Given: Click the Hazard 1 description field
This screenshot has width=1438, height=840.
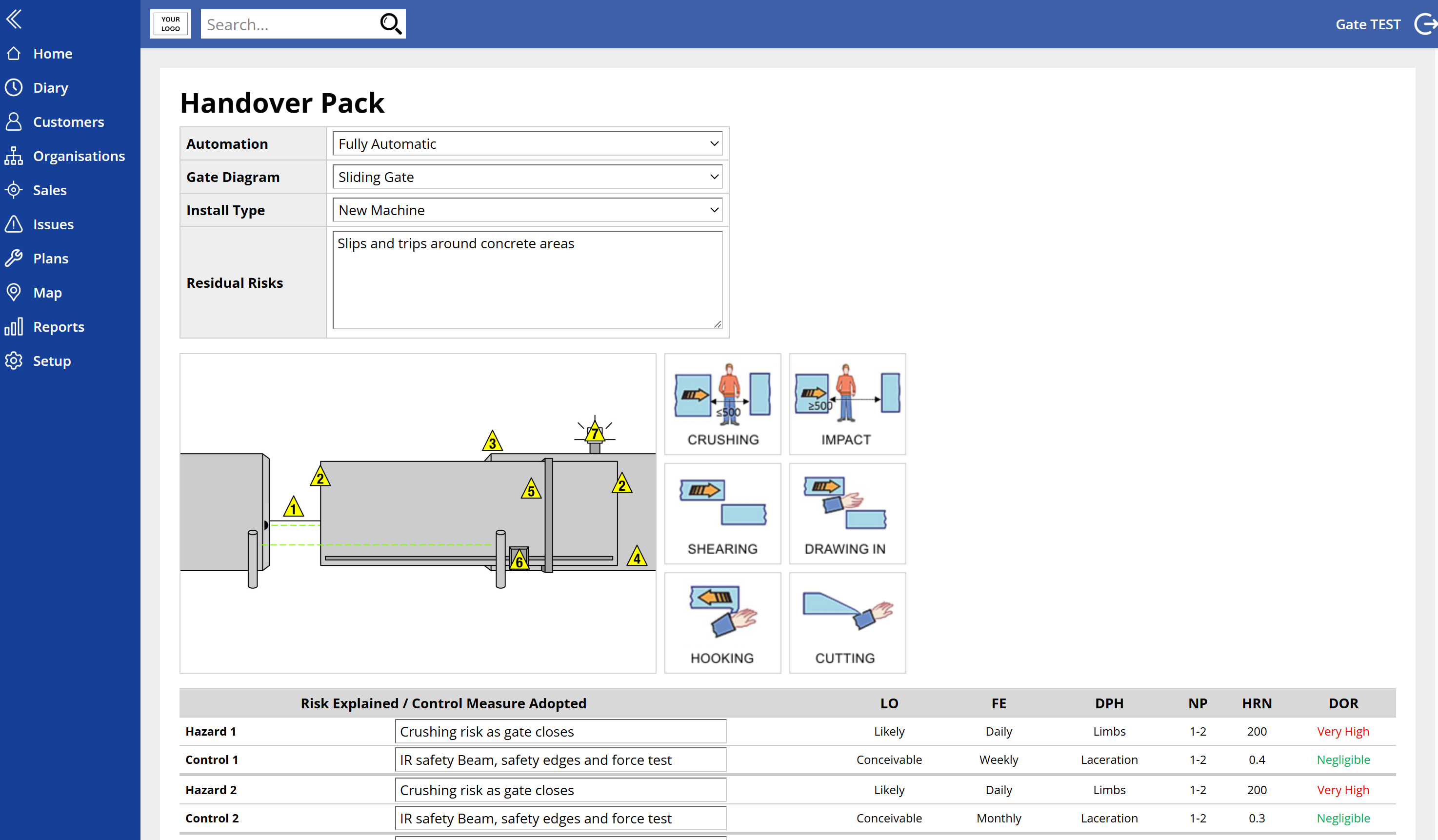Looking at the screenshot, I should (x=560, y=732).
